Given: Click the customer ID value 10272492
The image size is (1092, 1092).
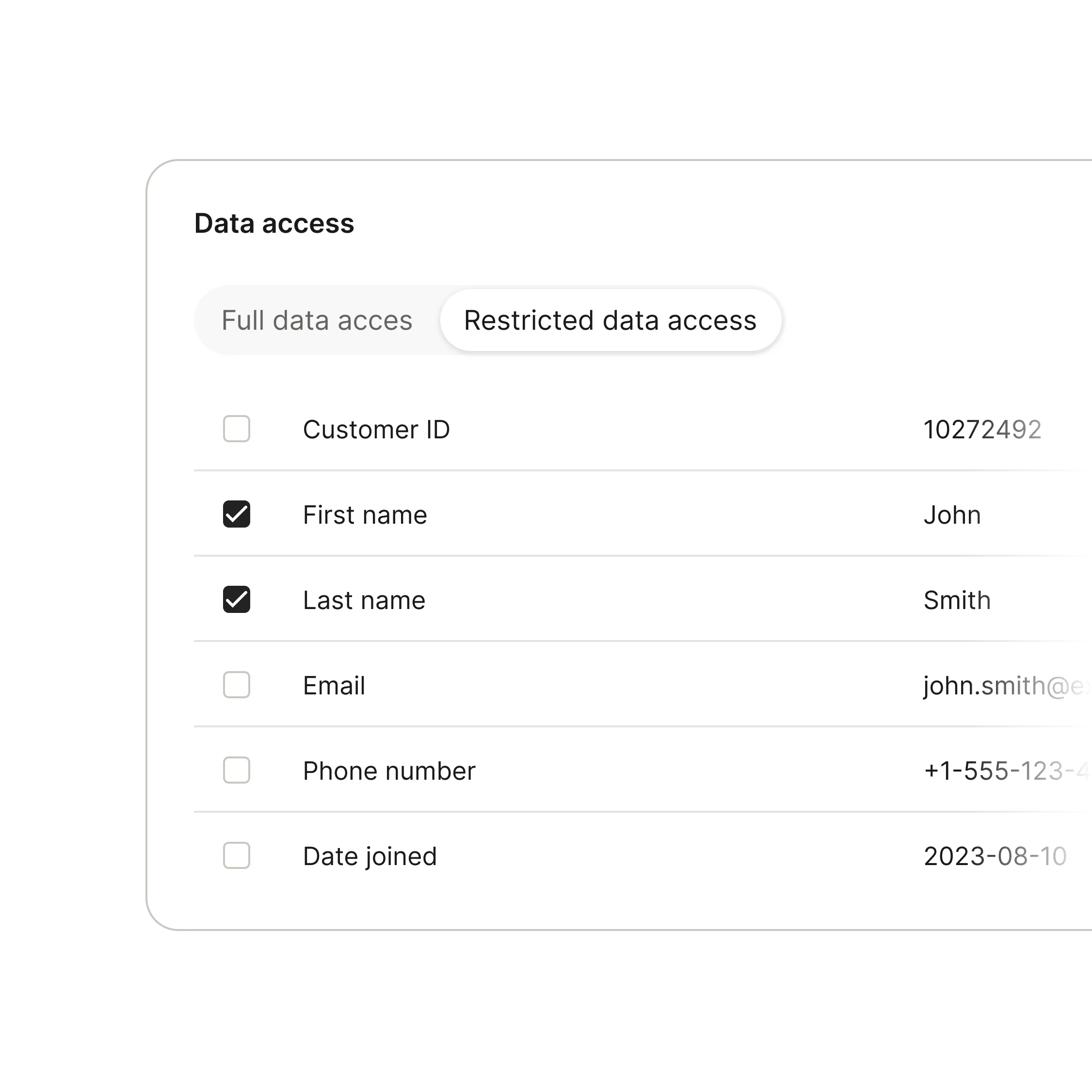Looking at the screenshot, I should pos(982,430).
